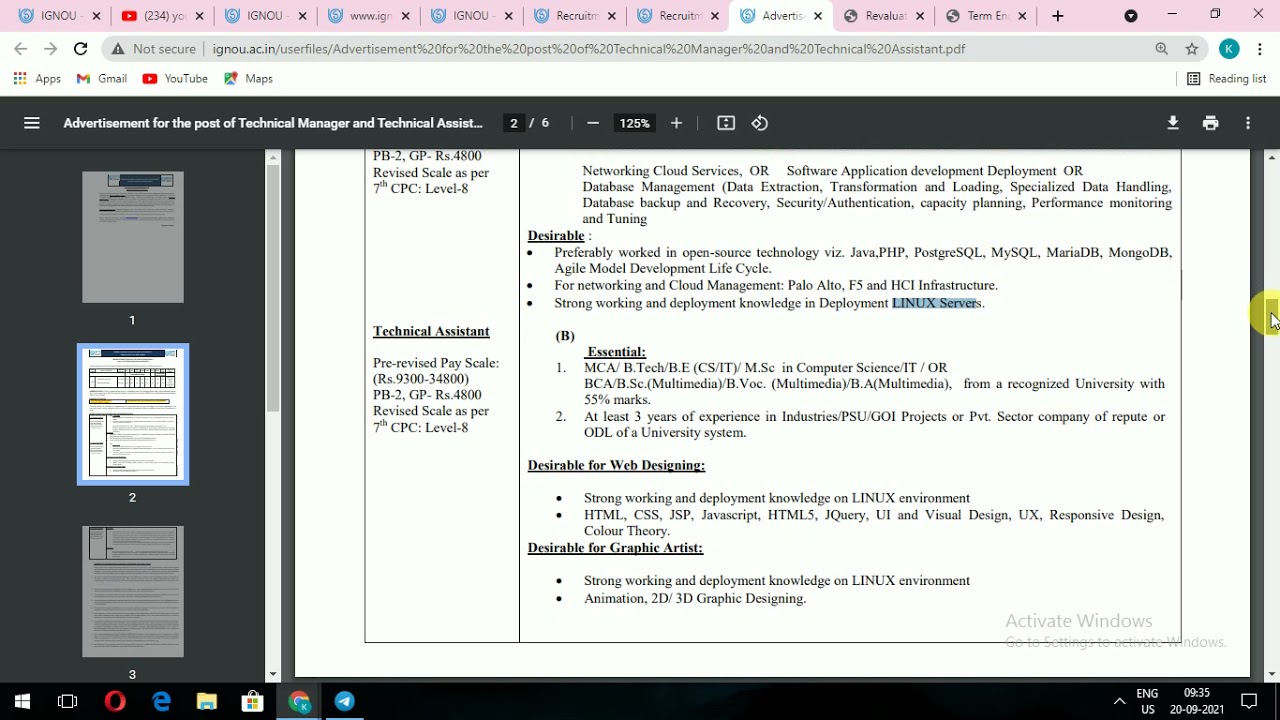
Task: Go back to the previous page
Action: click(21, 49)
